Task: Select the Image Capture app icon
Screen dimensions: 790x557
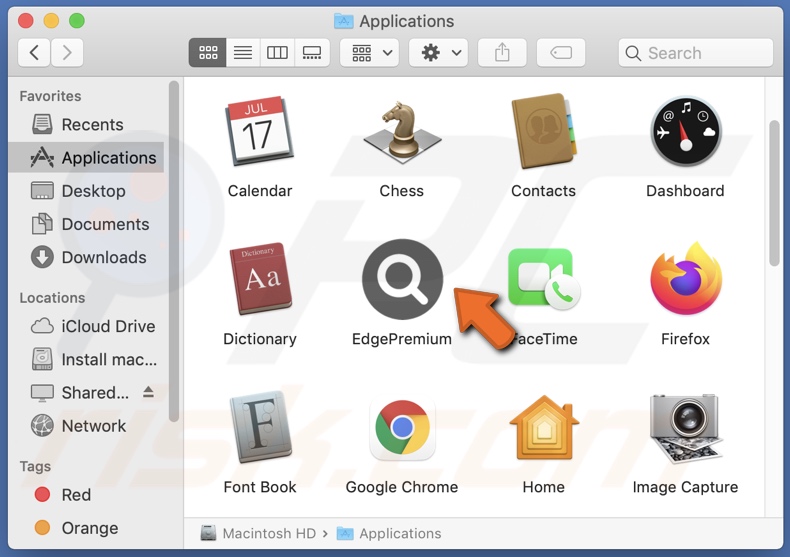Action: click(x=686, y=428)
